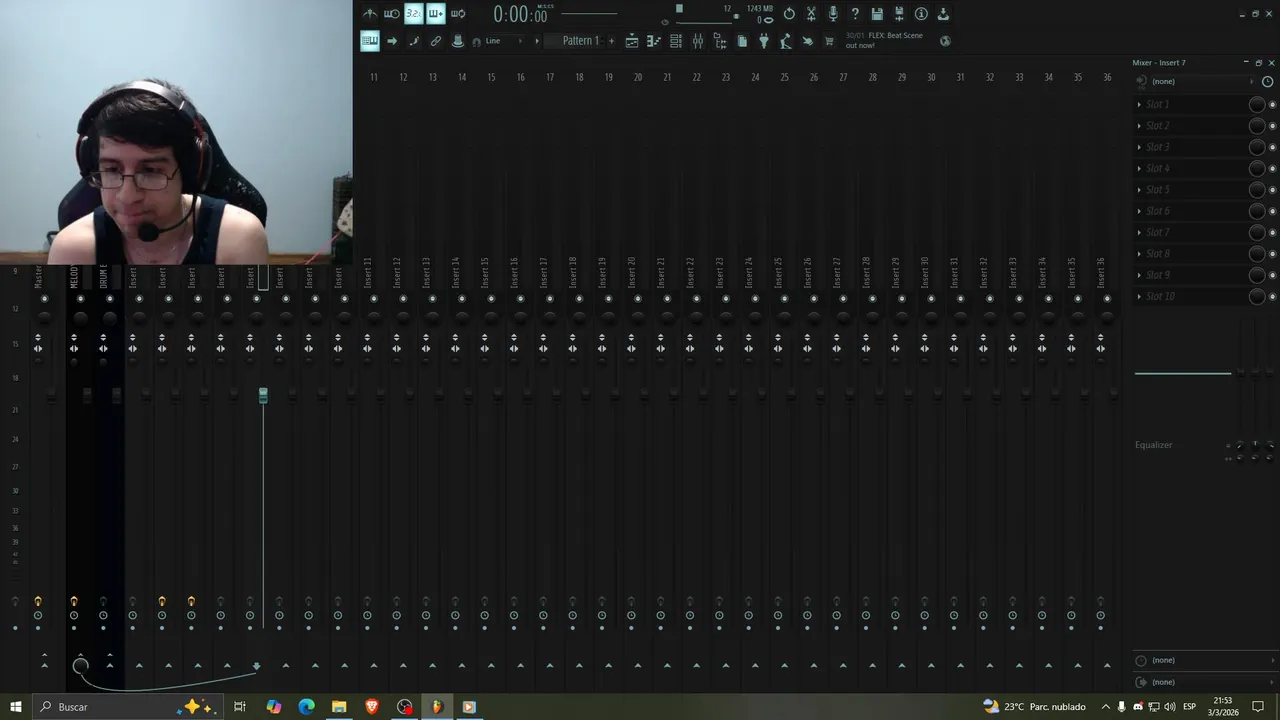1280x720 pixels.
Task: Click the highlighted typing keyboard icon
Action: tap(370, 41)
